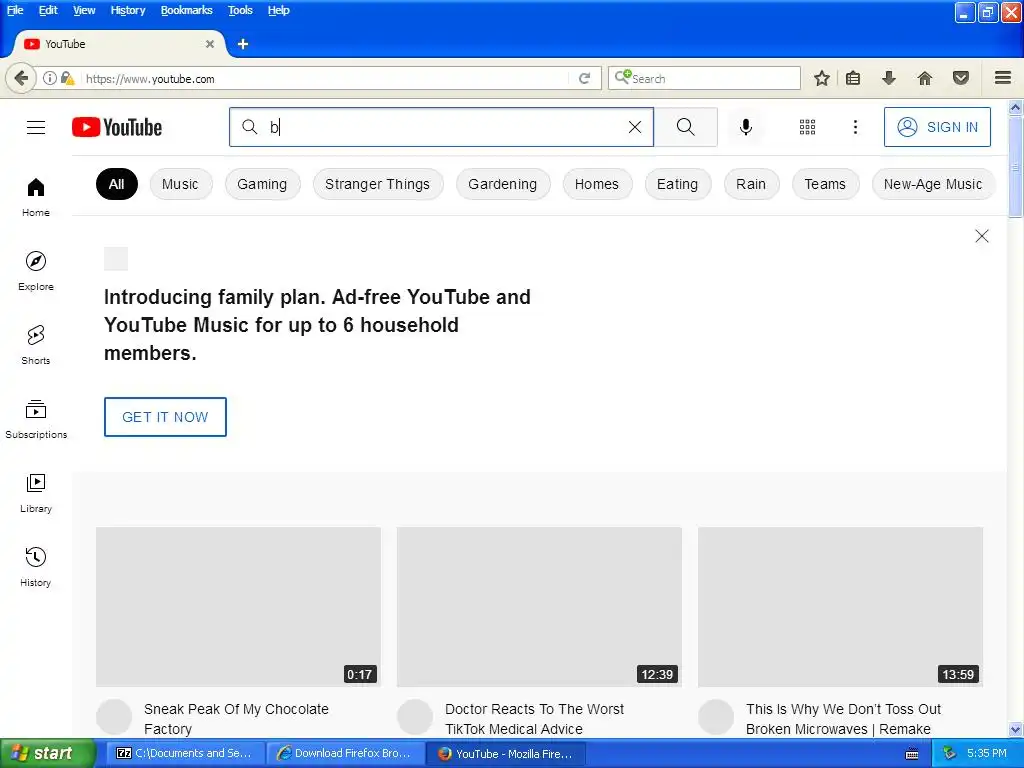The image size is (1024, 768).
Task: Open Shorts in the sidebar
Action: tap(36, 345)
